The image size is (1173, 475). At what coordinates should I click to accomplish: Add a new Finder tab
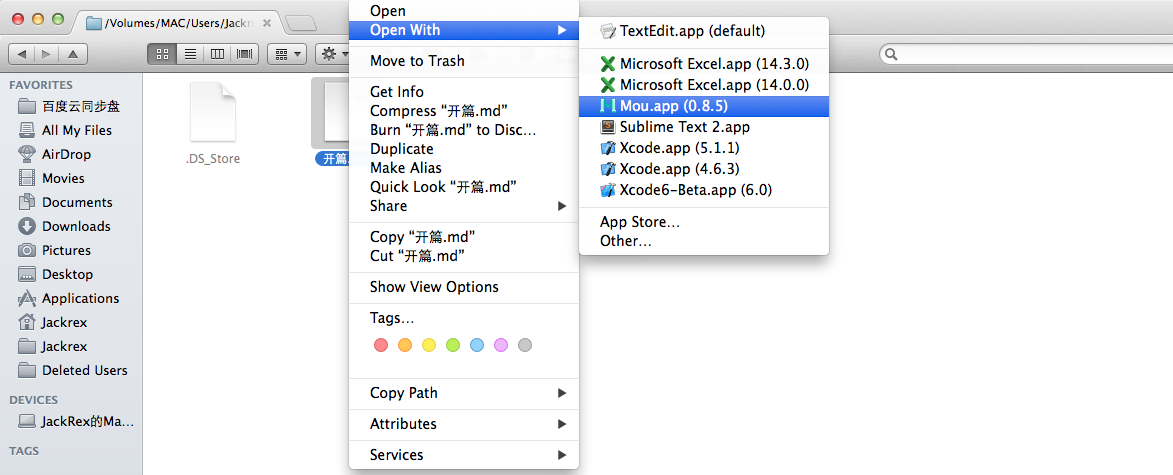point(300,23)
